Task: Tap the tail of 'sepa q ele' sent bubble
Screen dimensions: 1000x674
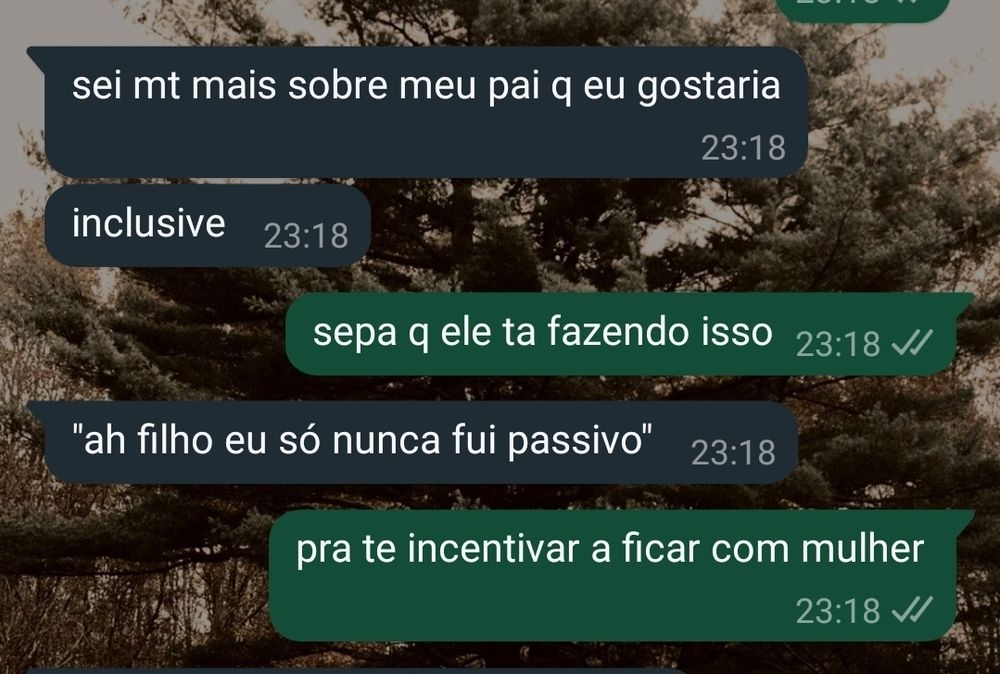Action: 964,302
